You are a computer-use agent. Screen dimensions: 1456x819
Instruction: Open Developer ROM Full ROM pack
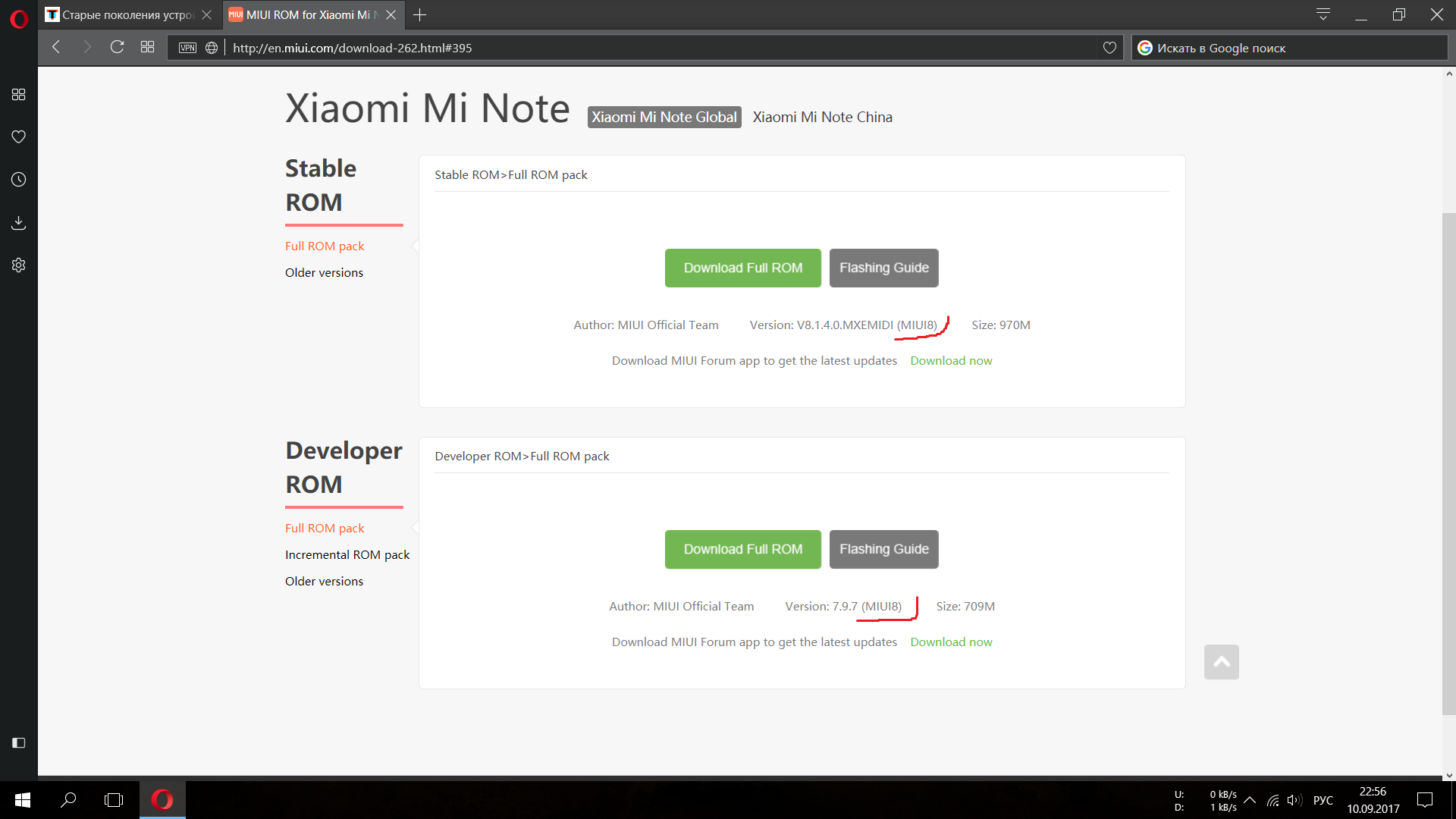[325, 528]
